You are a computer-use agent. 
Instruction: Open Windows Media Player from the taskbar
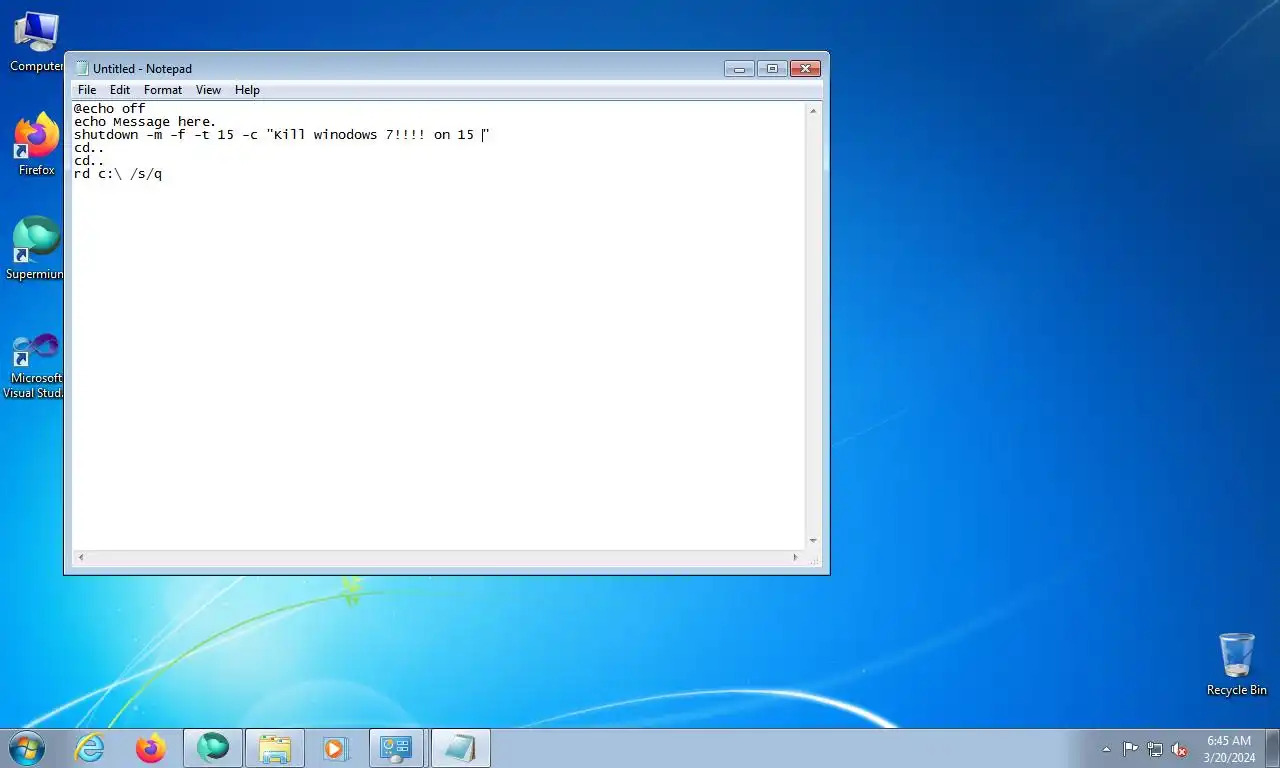click(335, 748)
